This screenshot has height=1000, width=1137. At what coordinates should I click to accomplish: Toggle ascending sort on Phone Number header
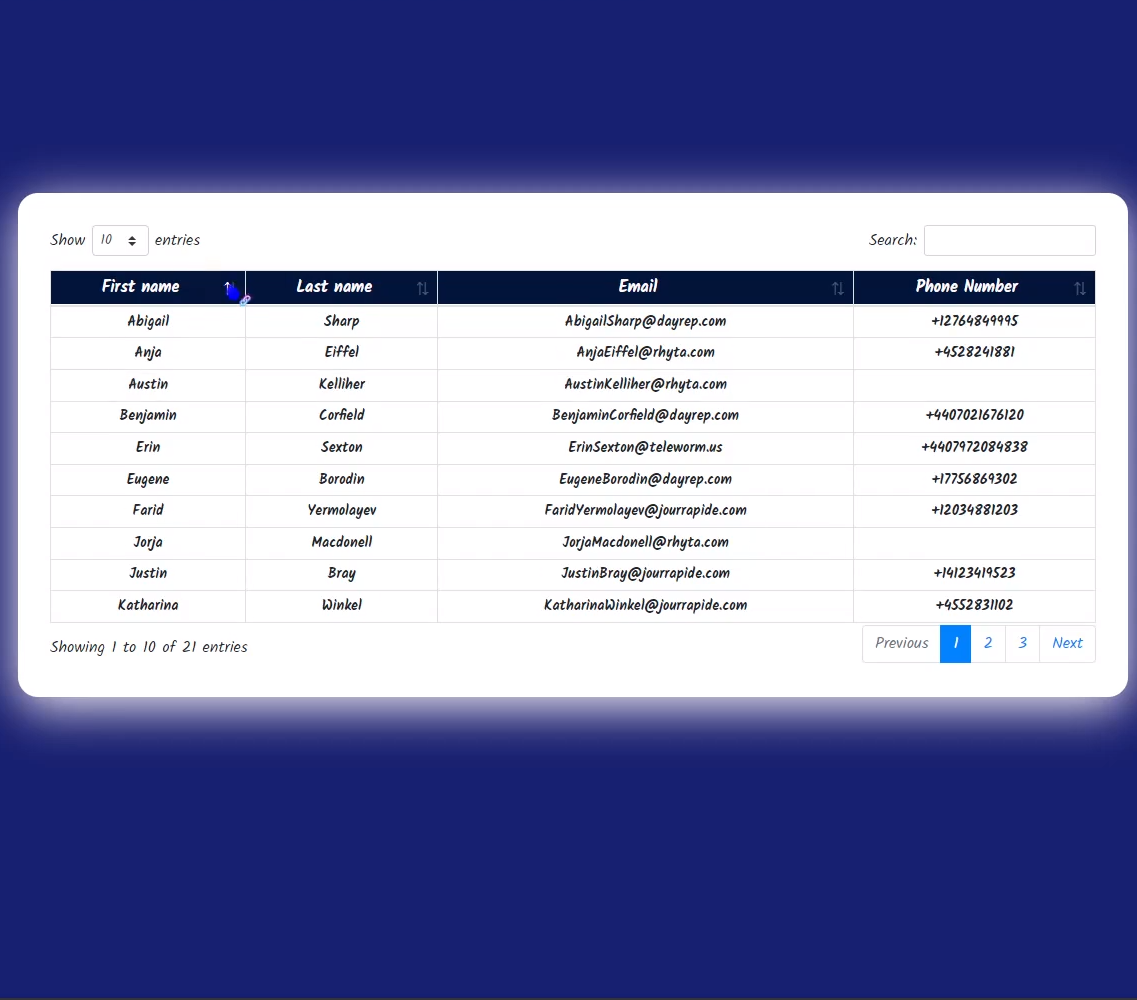pos(967,287)
